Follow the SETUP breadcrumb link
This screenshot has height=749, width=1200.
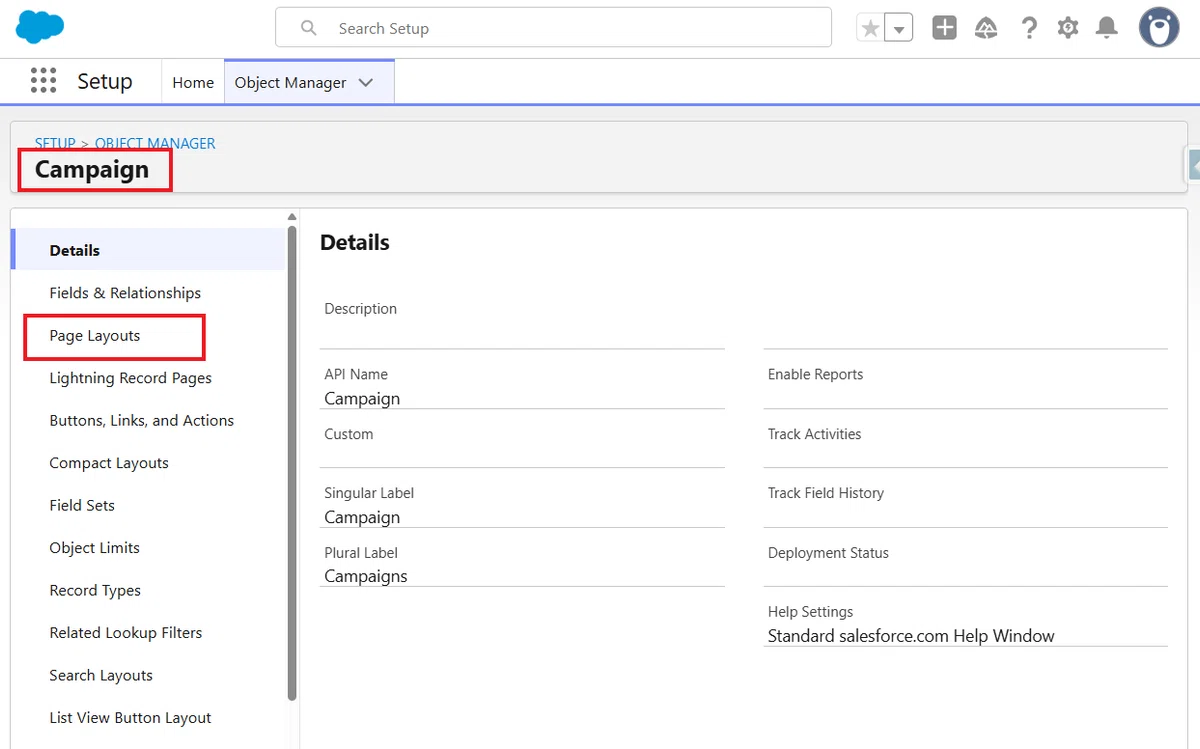tap(55, 143)
